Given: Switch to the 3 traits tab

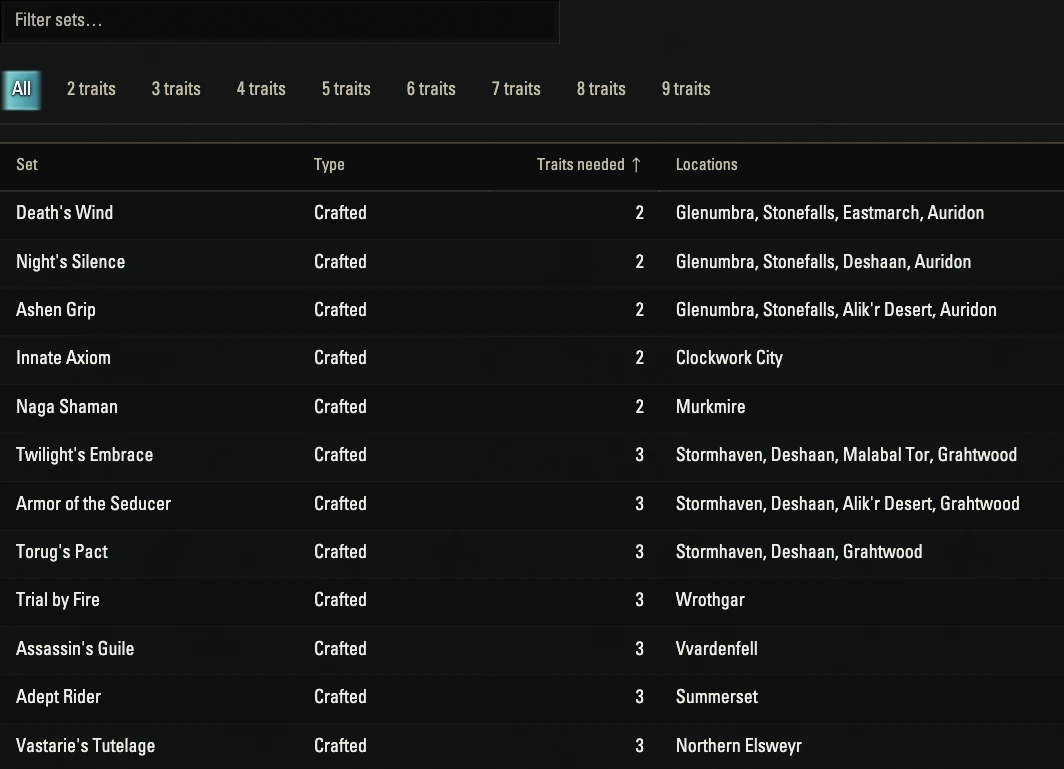Looking at the screenshot, I should 176,89.
